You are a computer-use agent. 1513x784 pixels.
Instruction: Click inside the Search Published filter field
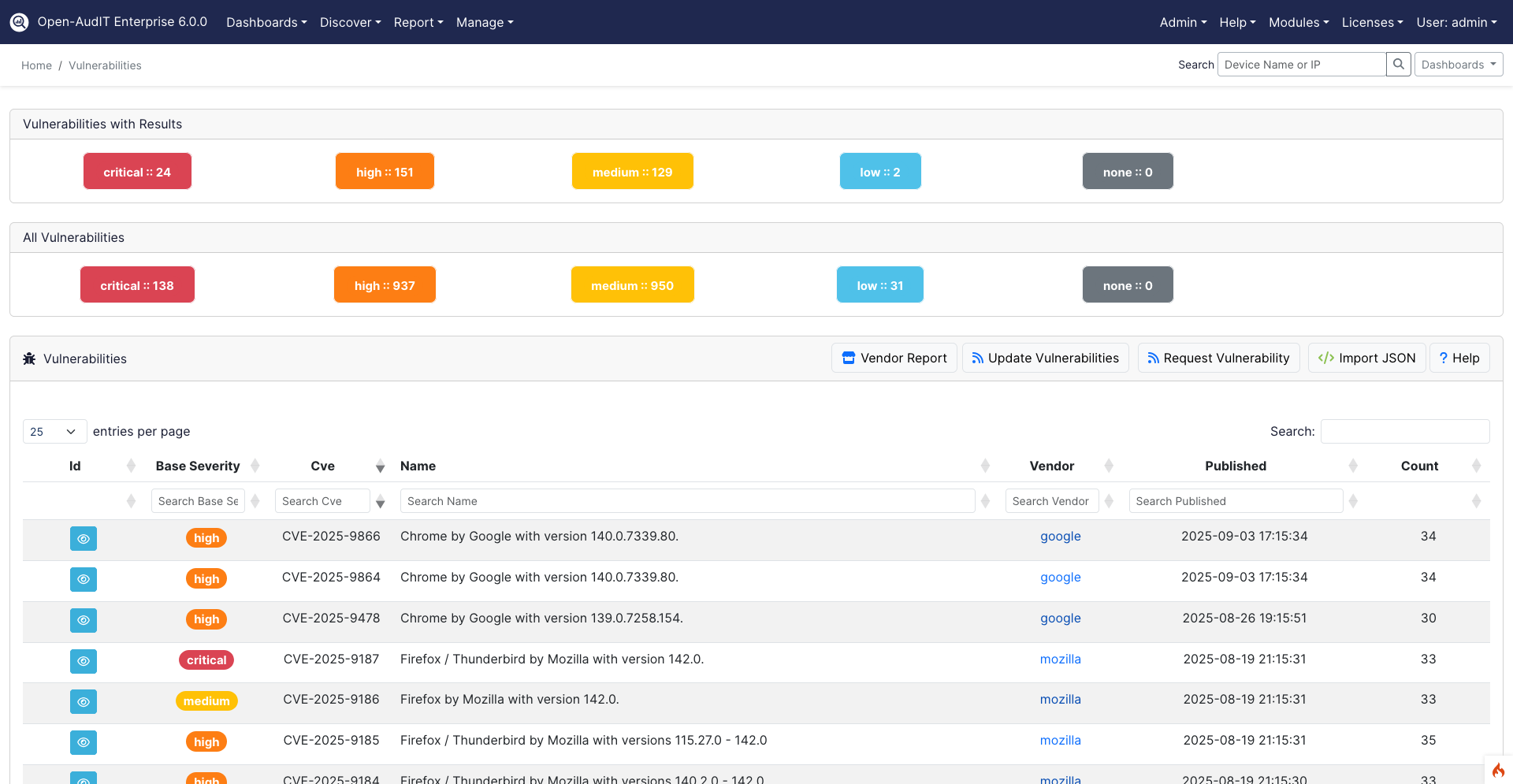pos(1236,500)
